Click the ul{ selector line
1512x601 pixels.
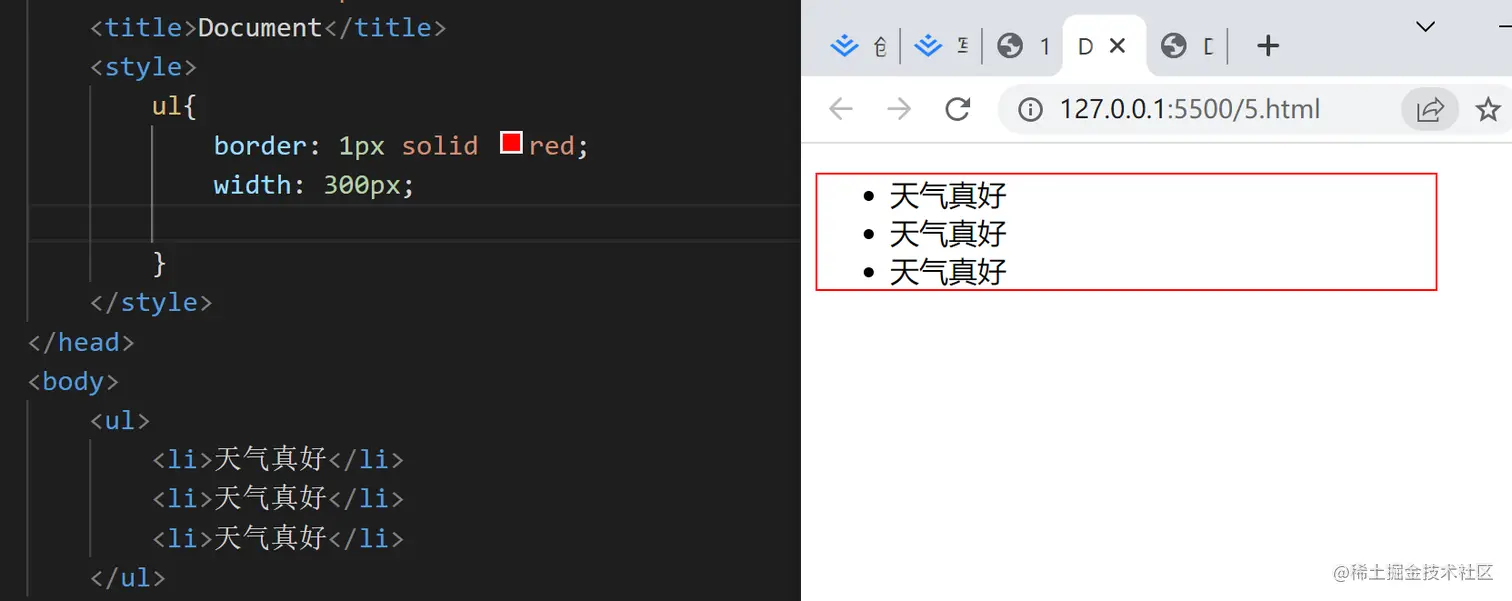(x=174, y=106)
